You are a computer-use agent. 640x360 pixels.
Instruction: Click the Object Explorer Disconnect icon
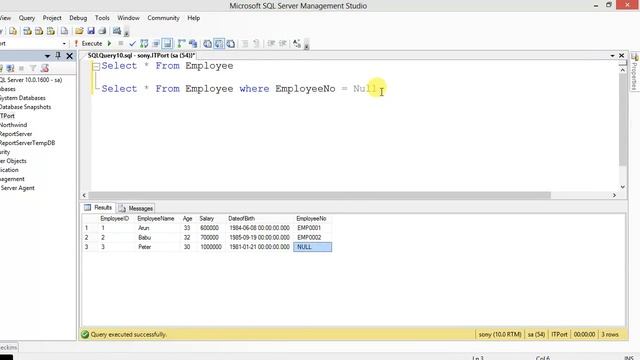click(10, 68)
